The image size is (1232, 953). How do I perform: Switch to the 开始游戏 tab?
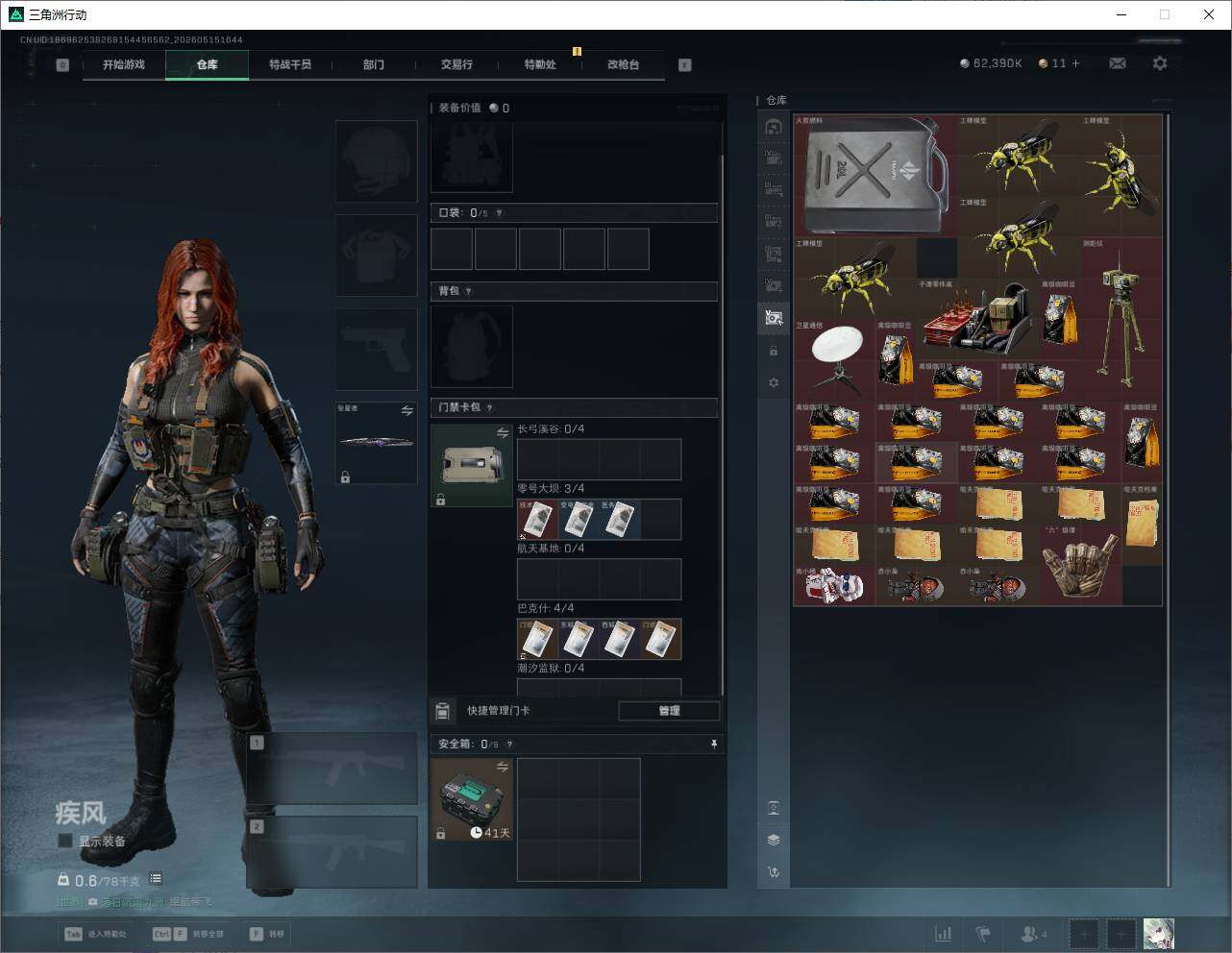[124, 64]
